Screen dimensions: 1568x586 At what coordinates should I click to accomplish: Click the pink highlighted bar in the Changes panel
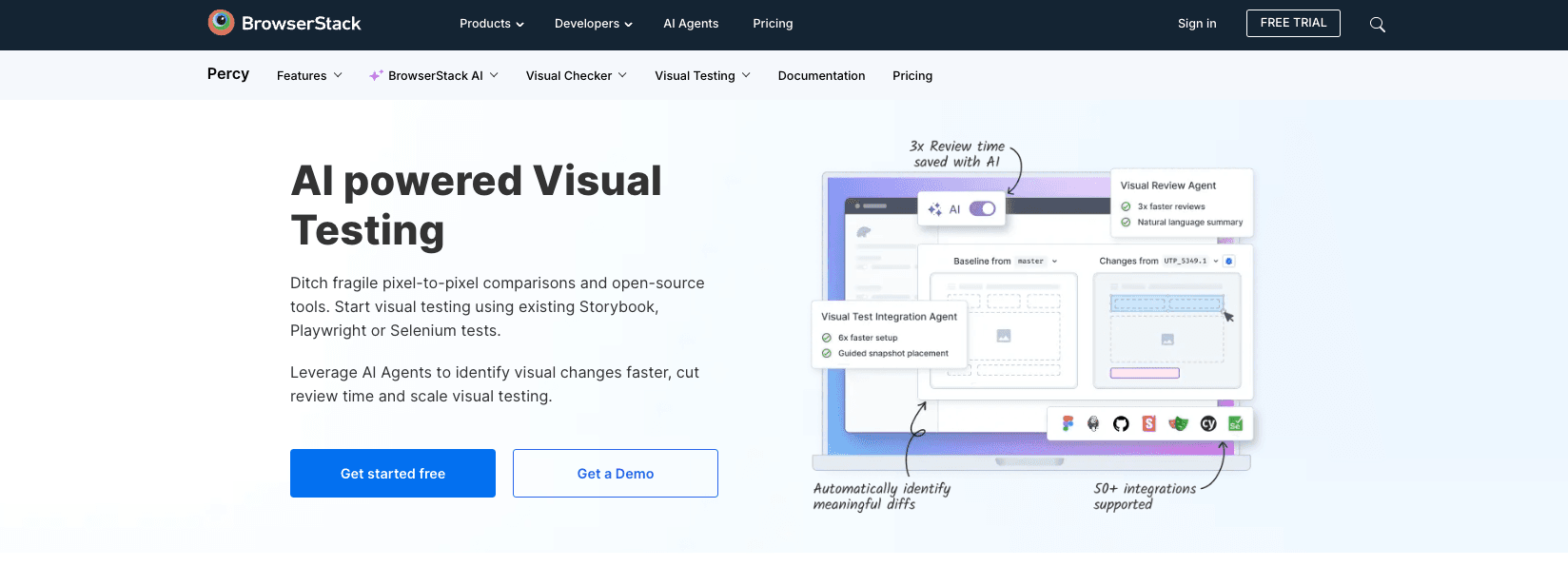point(1145,373)
